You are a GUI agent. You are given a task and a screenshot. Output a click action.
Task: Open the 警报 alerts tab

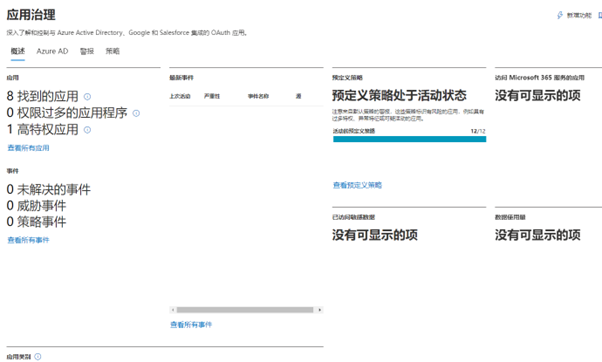(x=87, y=51)
